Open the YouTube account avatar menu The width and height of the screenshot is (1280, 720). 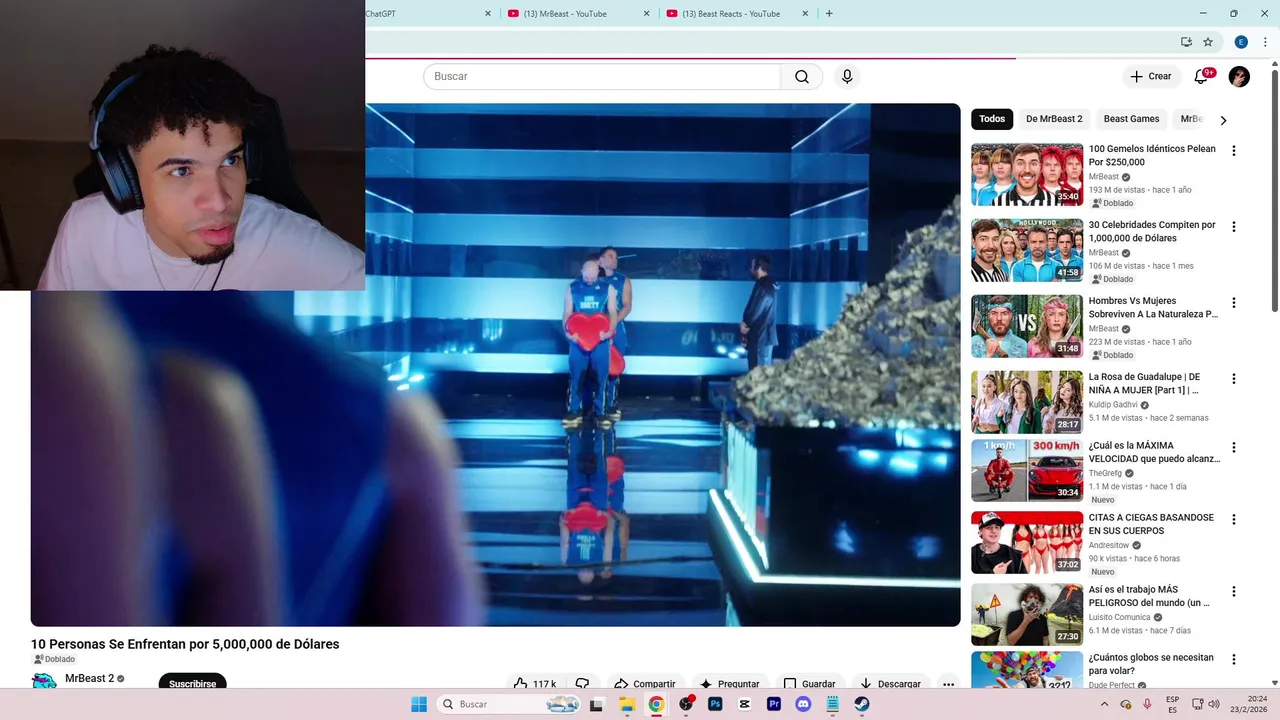click(x=1239, y=77)
